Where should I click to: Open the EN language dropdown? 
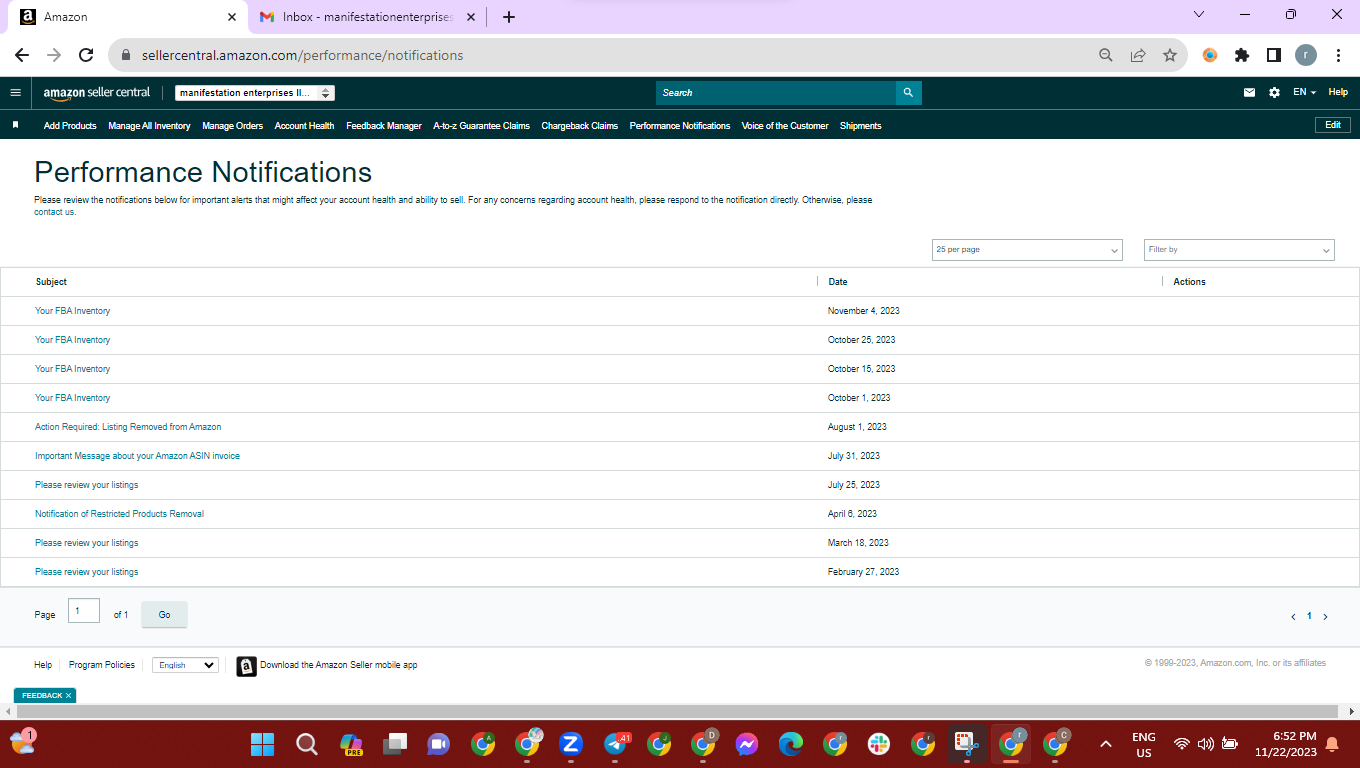1304,92
